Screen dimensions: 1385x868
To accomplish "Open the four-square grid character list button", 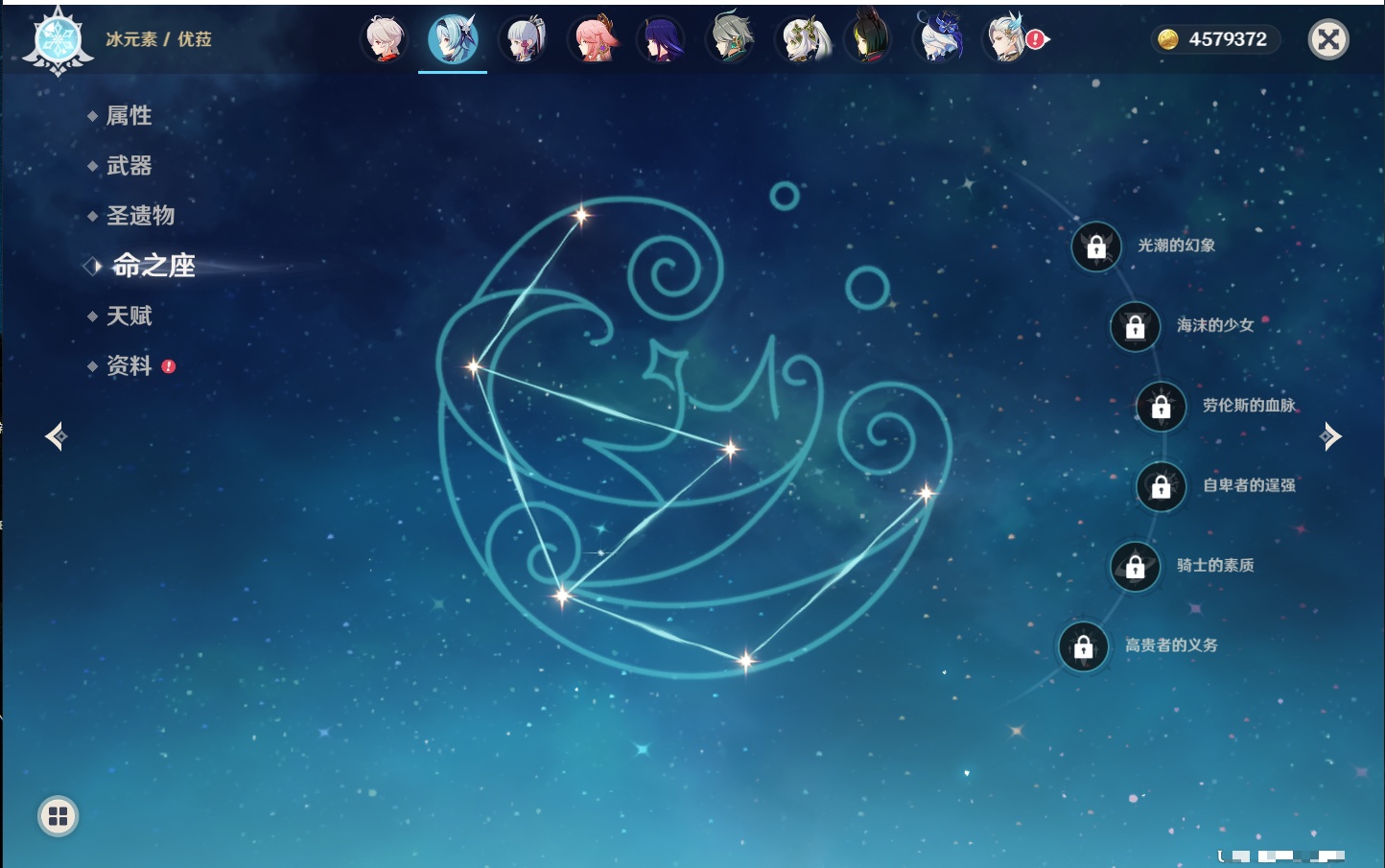I will tap(58, 816).
